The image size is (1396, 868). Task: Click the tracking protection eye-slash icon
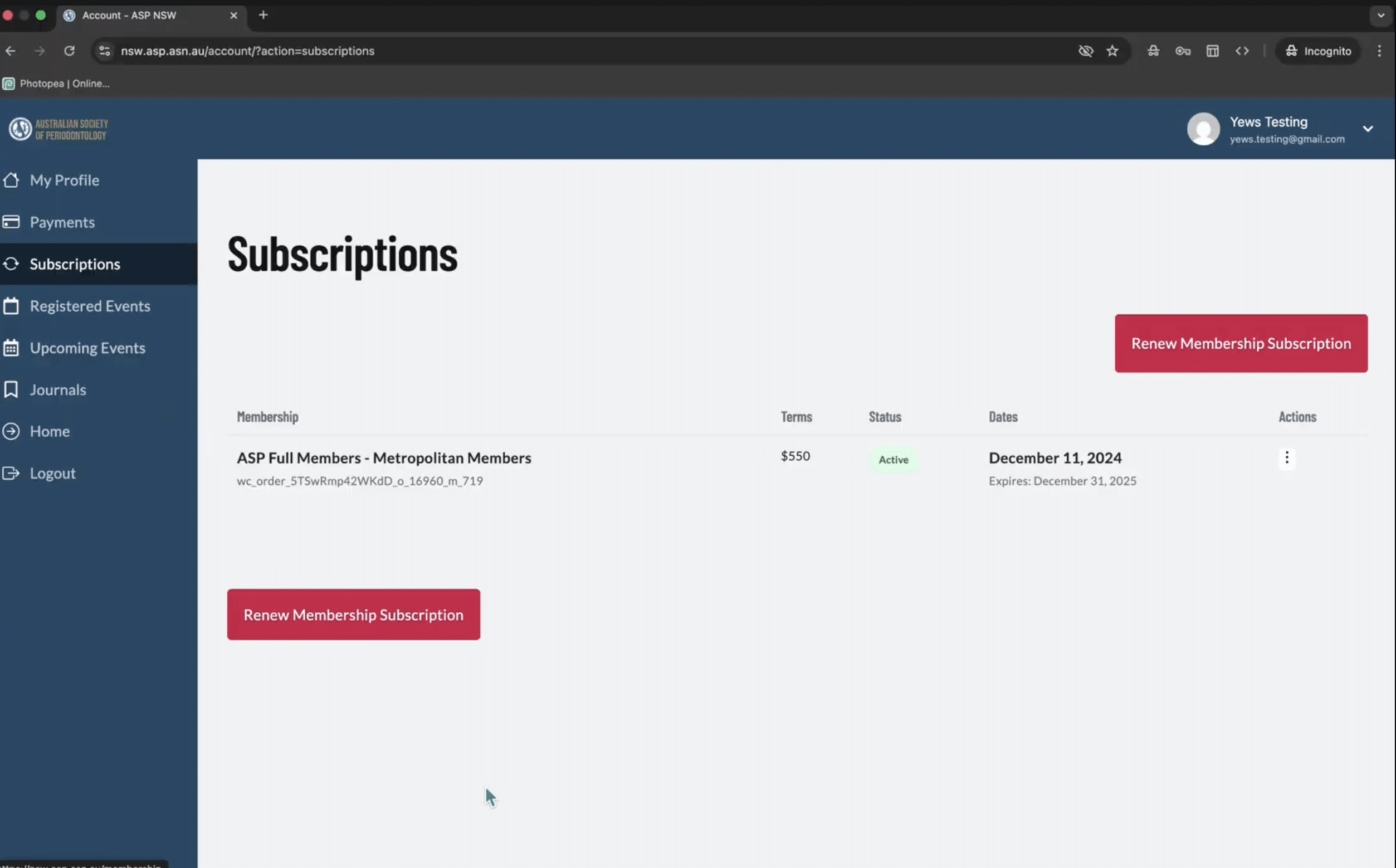click(x=1085, y=51)
